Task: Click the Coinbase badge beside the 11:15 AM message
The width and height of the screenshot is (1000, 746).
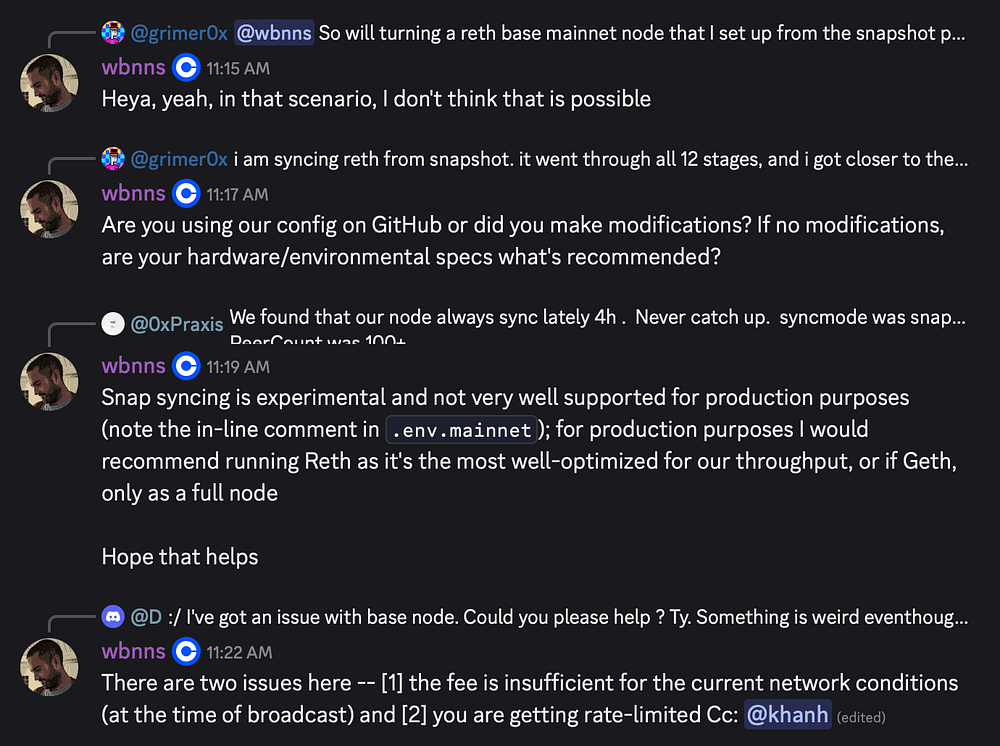Action: coord(186,68)
